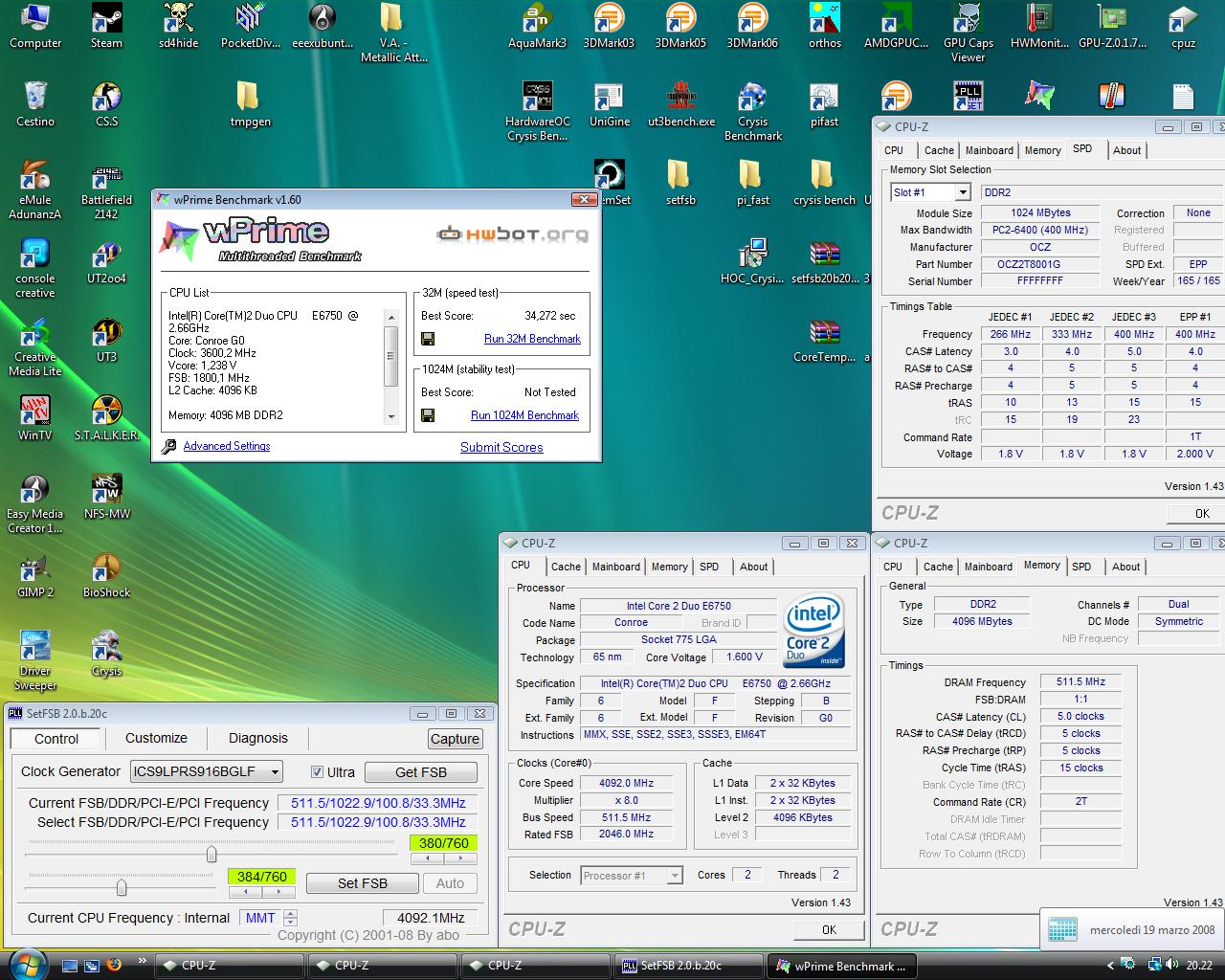
Task: Open the Cestino recycle bin icon
Action: (x=34, y=104)
